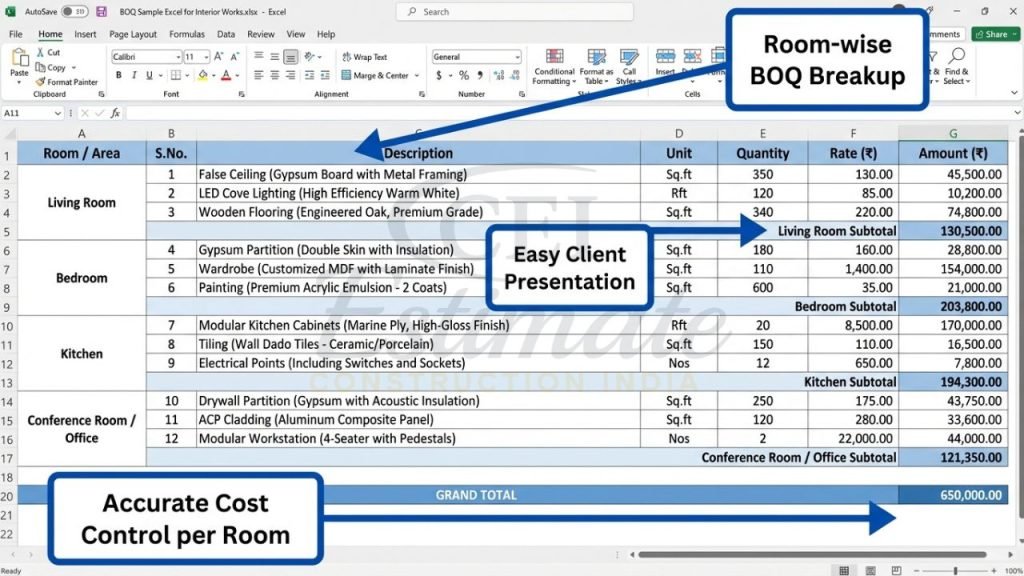
Task: Click Accounting Number Format dollar icon
Action: (x=439, y=76)
